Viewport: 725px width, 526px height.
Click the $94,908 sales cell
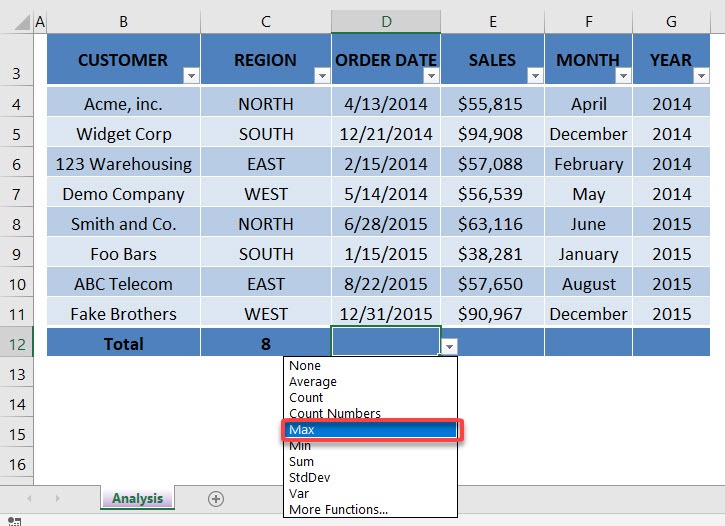(493, 134)
